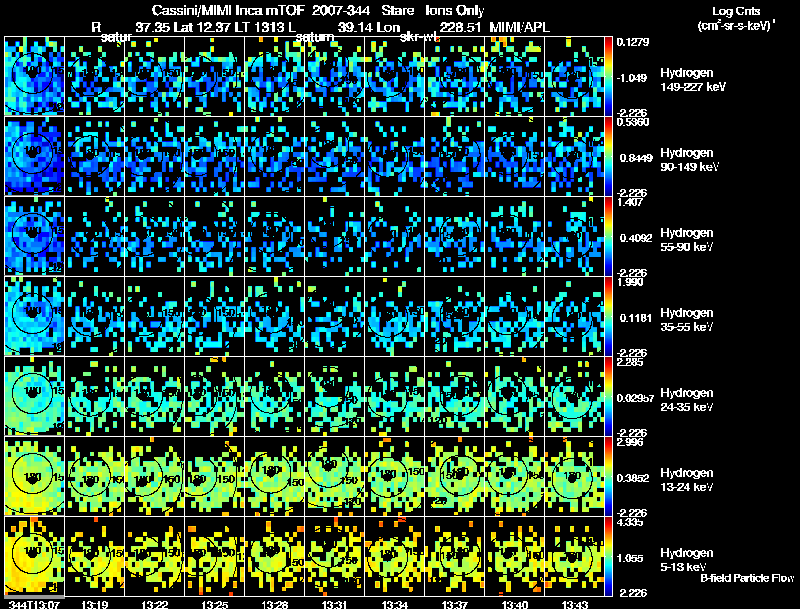
Task: View the 13:43 image in Hydrogen 13-24 keV row
Action: click(574, 476)
